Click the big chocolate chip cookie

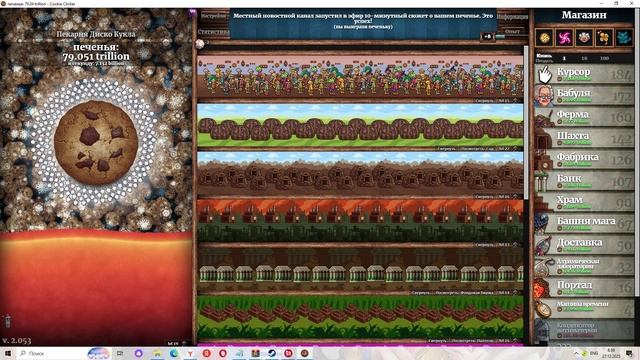click(x=96, y=142)
